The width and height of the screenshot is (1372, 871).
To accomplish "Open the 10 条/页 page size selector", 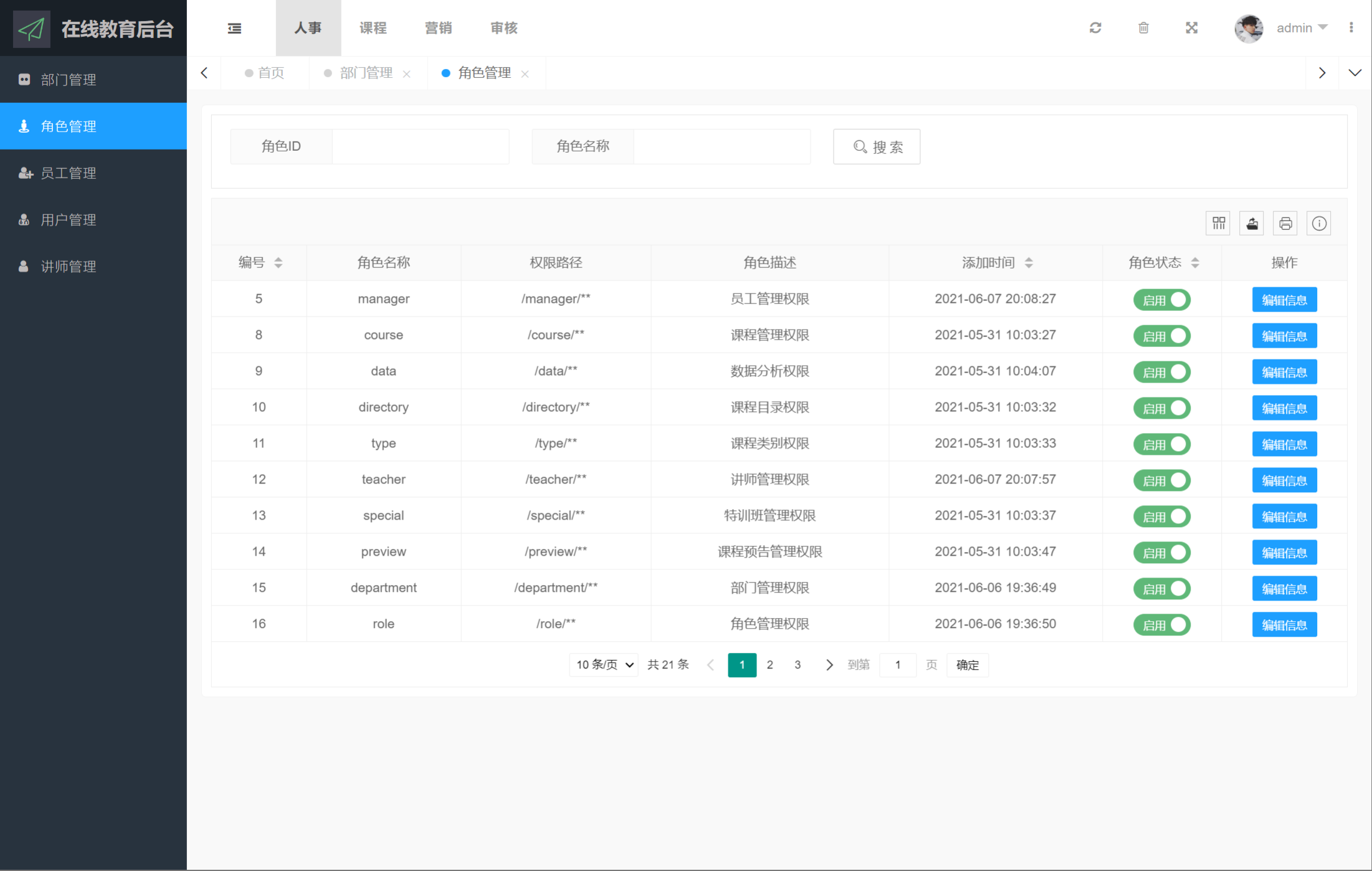I will click(604, 665).
